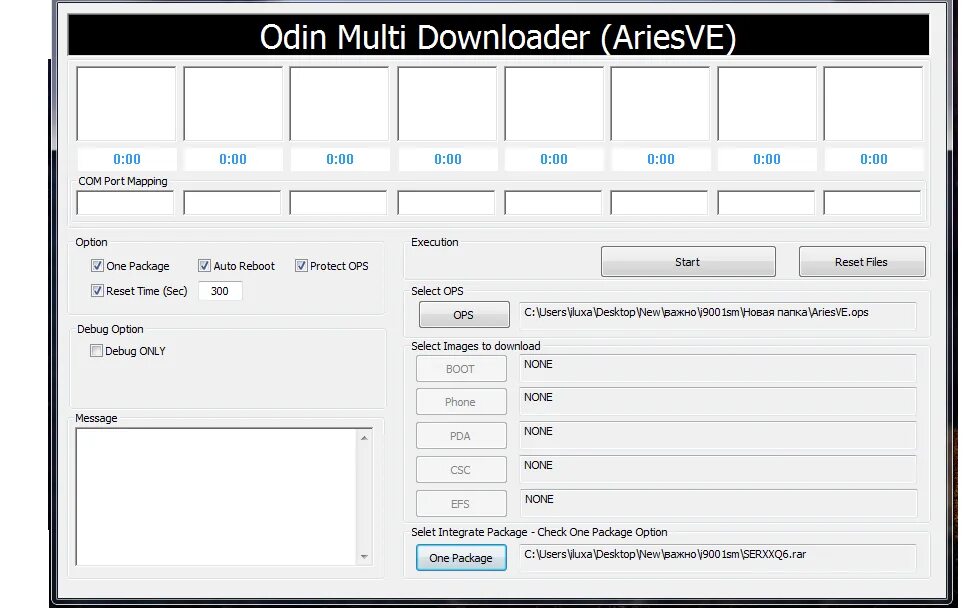Click the Odin Multi Downloader (AriesVE) title banner
967x608 pixels.
pyautogui.click(x=498, y=36)
